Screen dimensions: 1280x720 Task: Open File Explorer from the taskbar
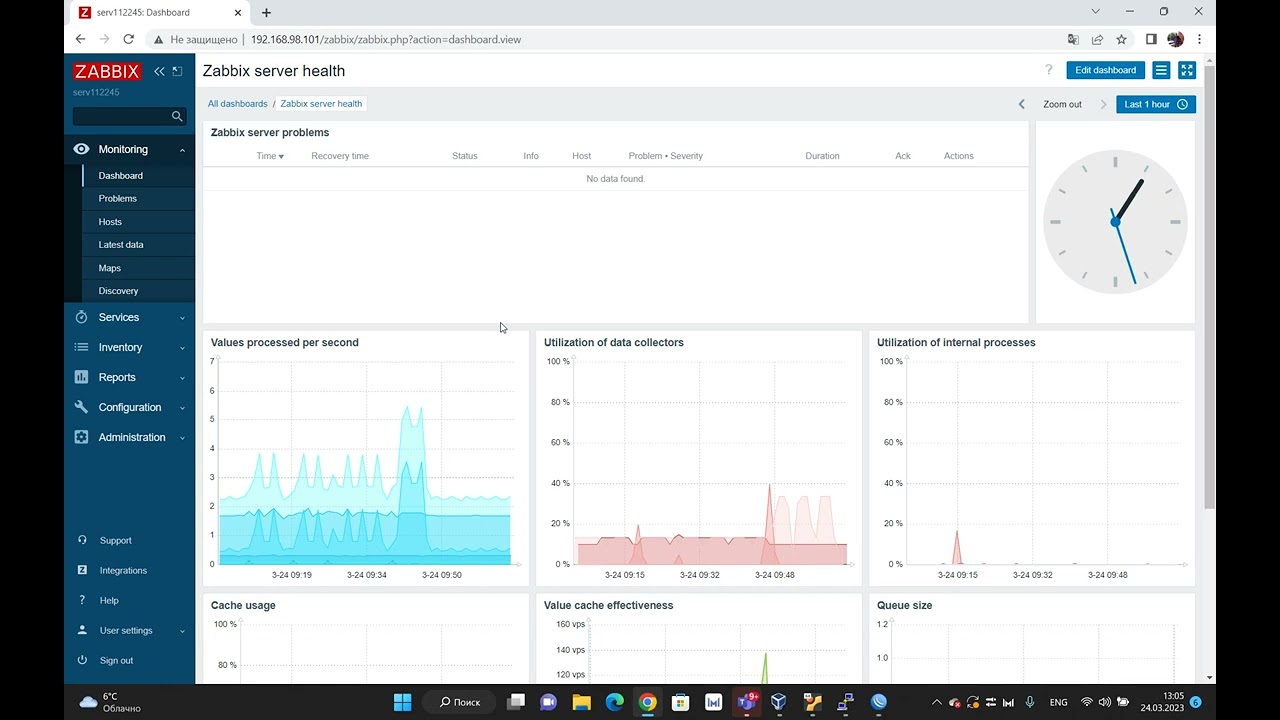coord(581,702)
